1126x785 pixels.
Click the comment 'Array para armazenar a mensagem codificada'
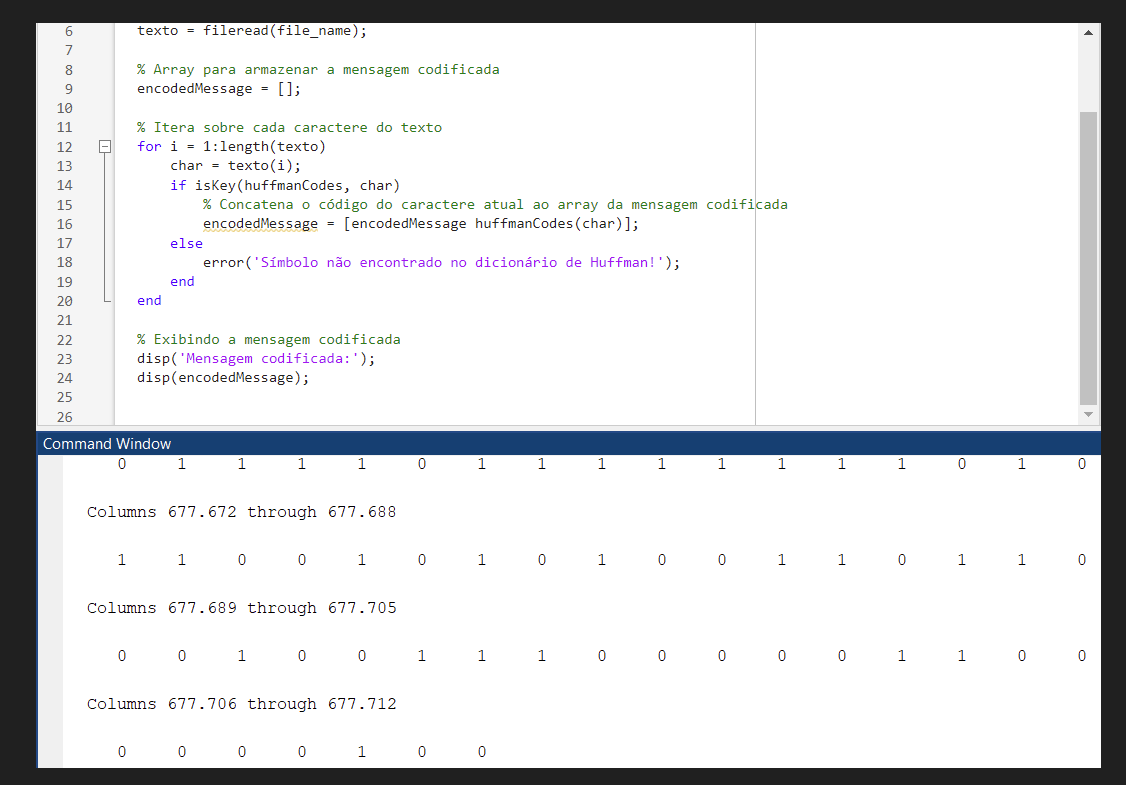[x=326, y=70]
